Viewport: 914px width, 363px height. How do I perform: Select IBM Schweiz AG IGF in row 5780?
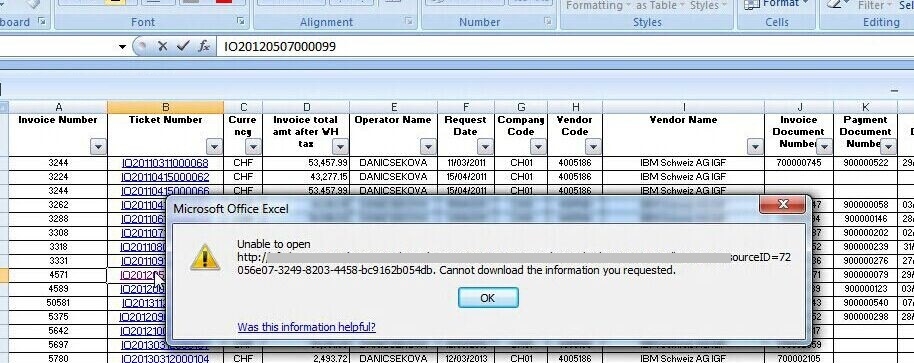point(683,358)
